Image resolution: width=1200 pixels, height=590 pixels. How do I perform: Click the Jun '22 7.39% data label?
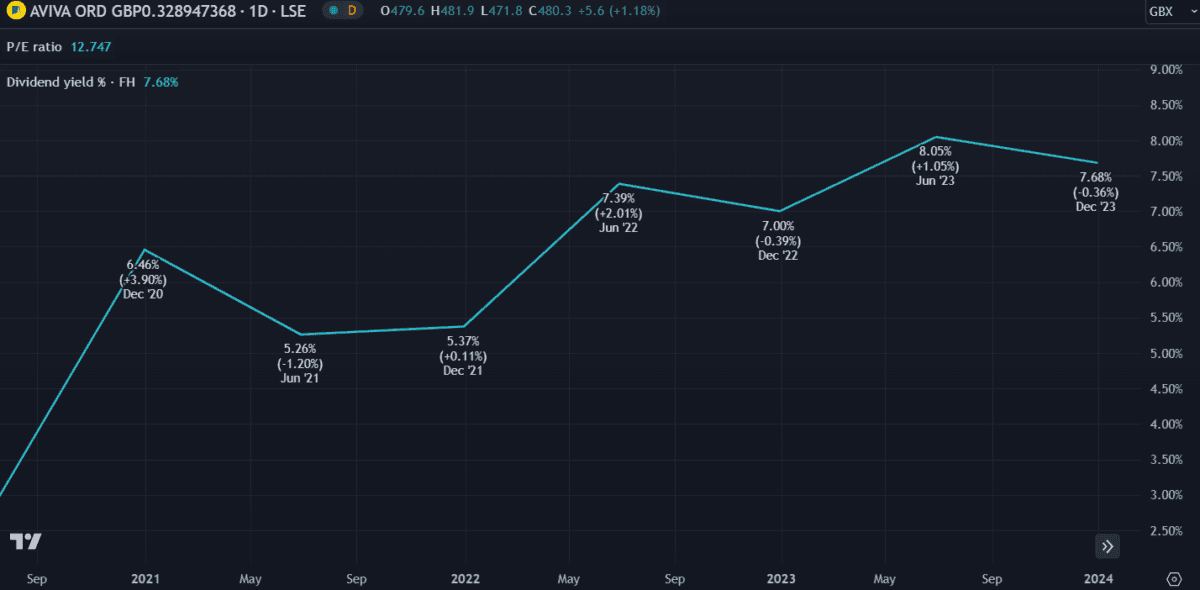(618, 213)
